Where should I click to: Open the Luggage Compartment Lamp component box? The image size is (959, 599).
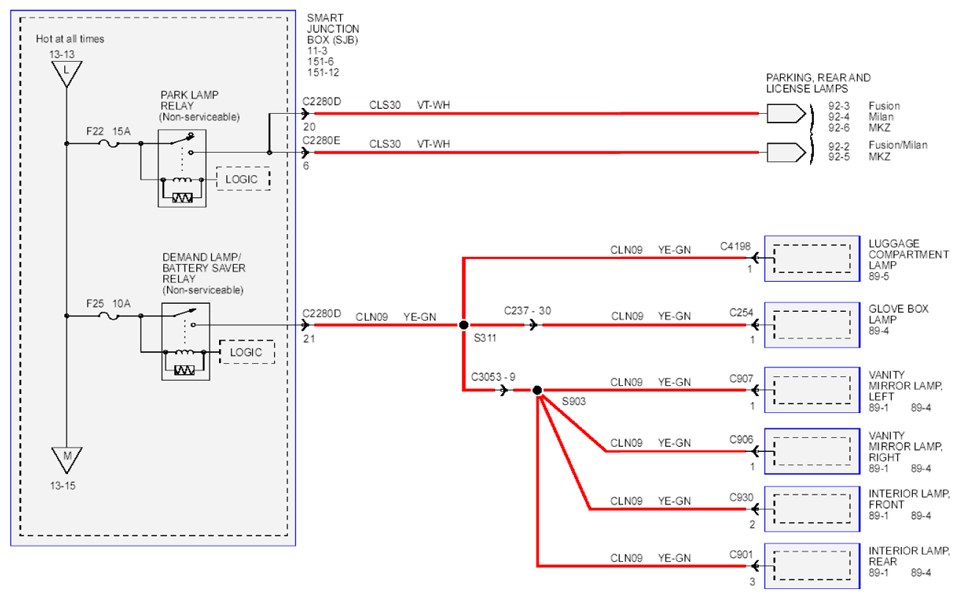point(812,259)
